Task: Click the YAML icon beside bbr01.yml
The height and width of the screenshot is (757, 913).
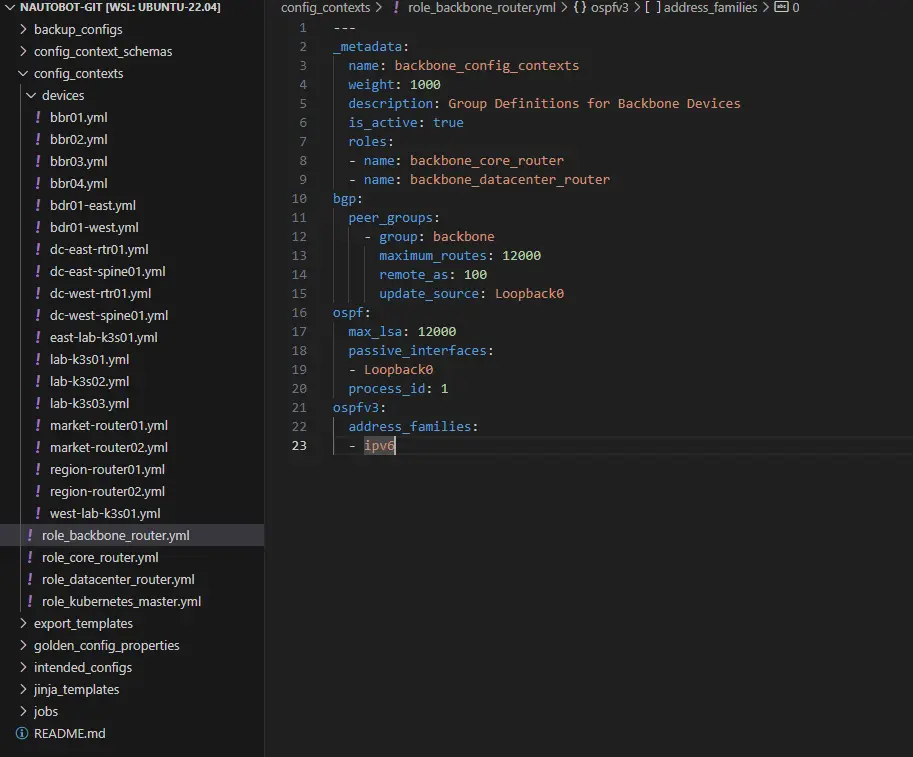Action: pyautogui.click(x=38, y=118)
